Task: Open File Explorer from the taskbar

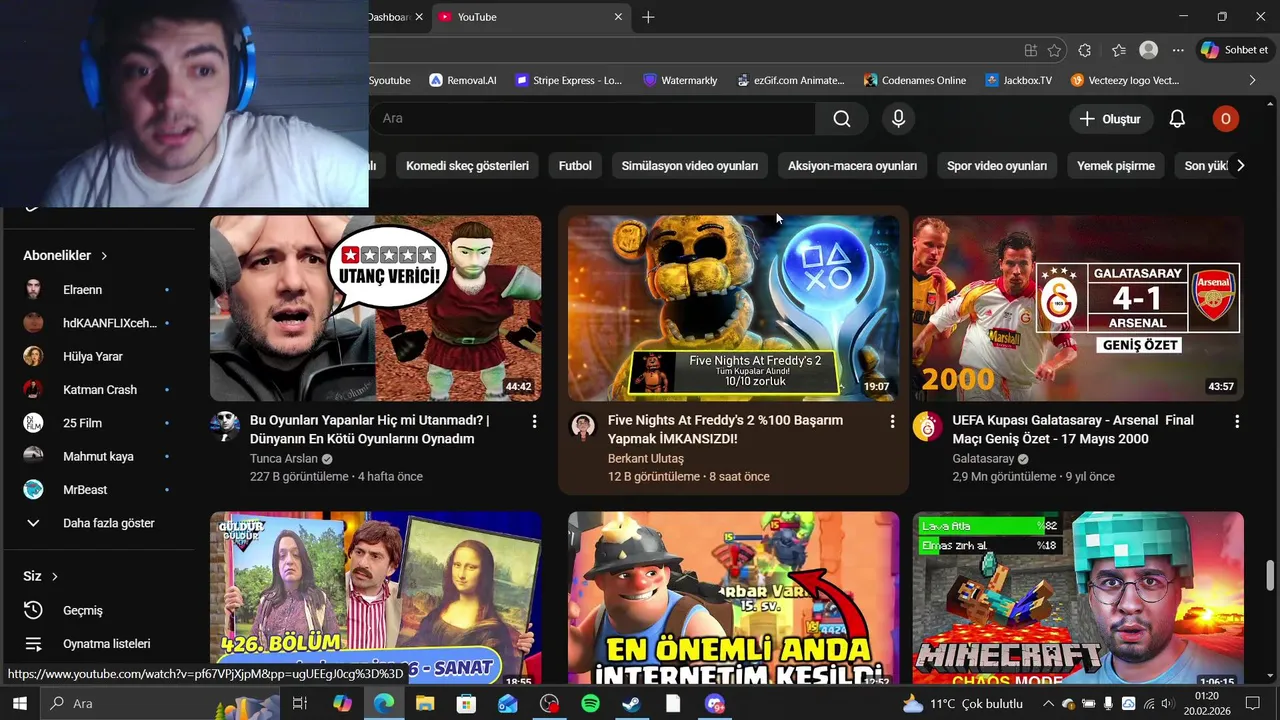Action: click(425, 704)
